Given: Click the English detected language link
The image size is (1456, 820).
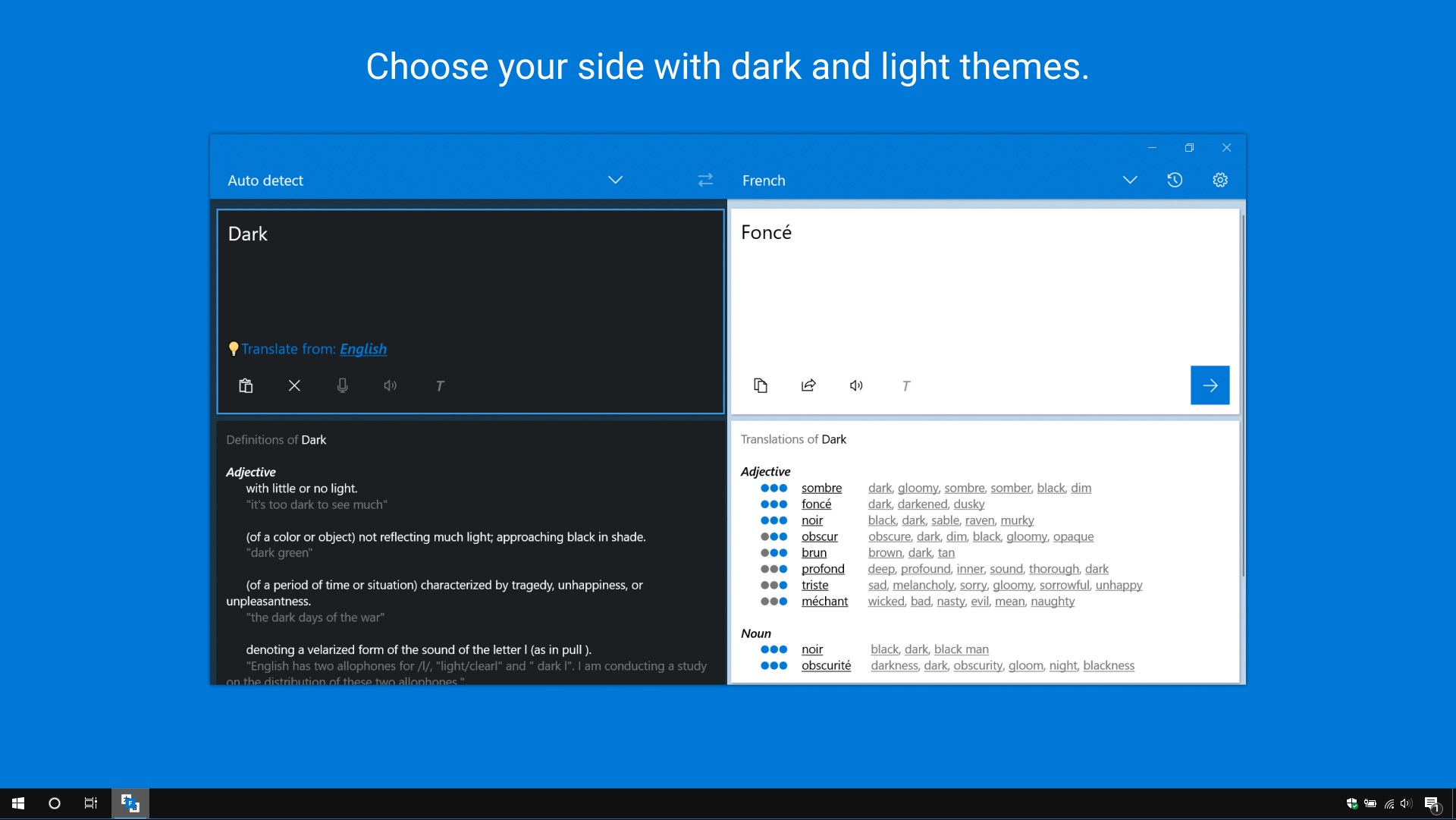Looking at the screenshot, I should (363, 349).
